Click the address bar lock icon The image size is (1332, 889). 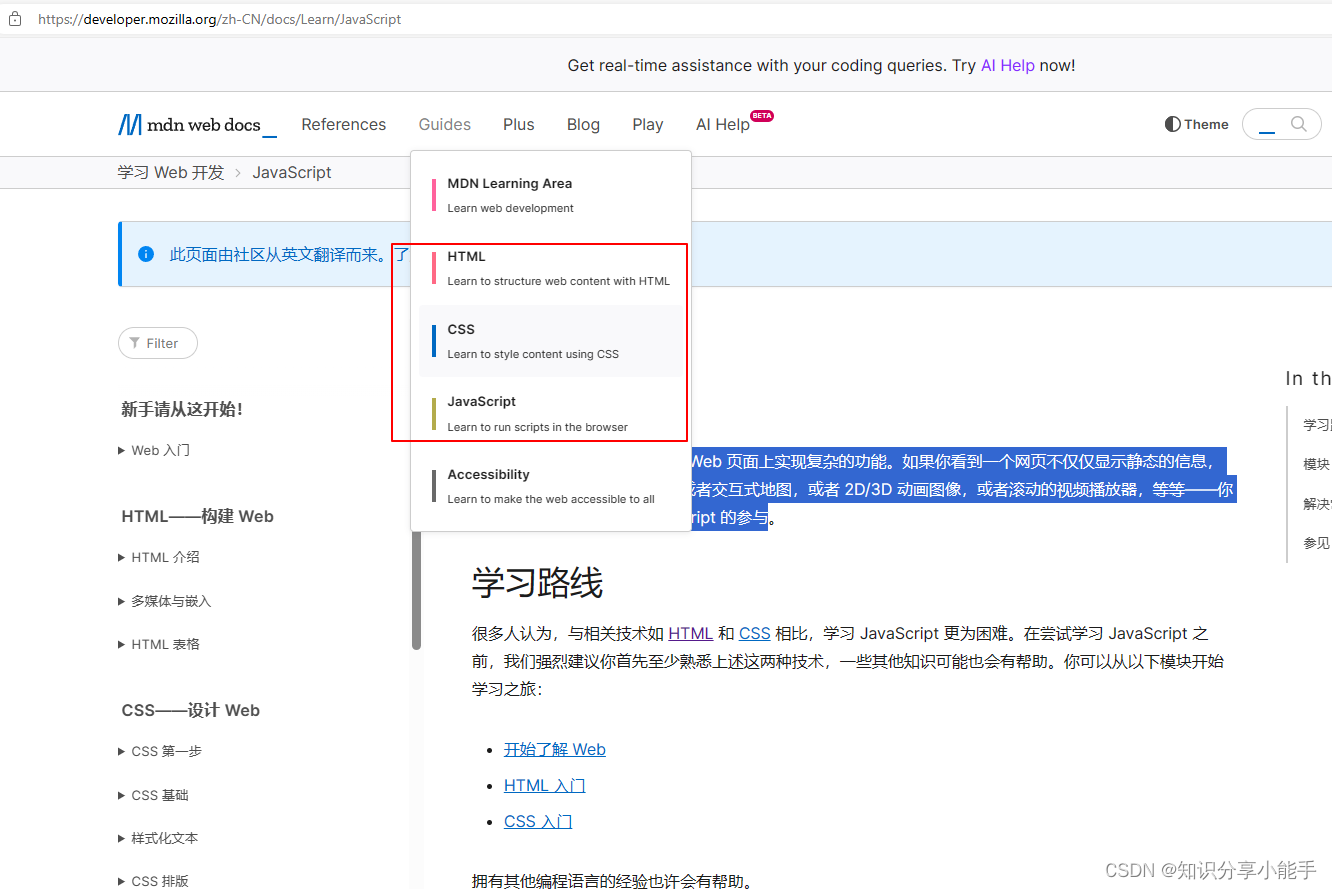(15, 19)
